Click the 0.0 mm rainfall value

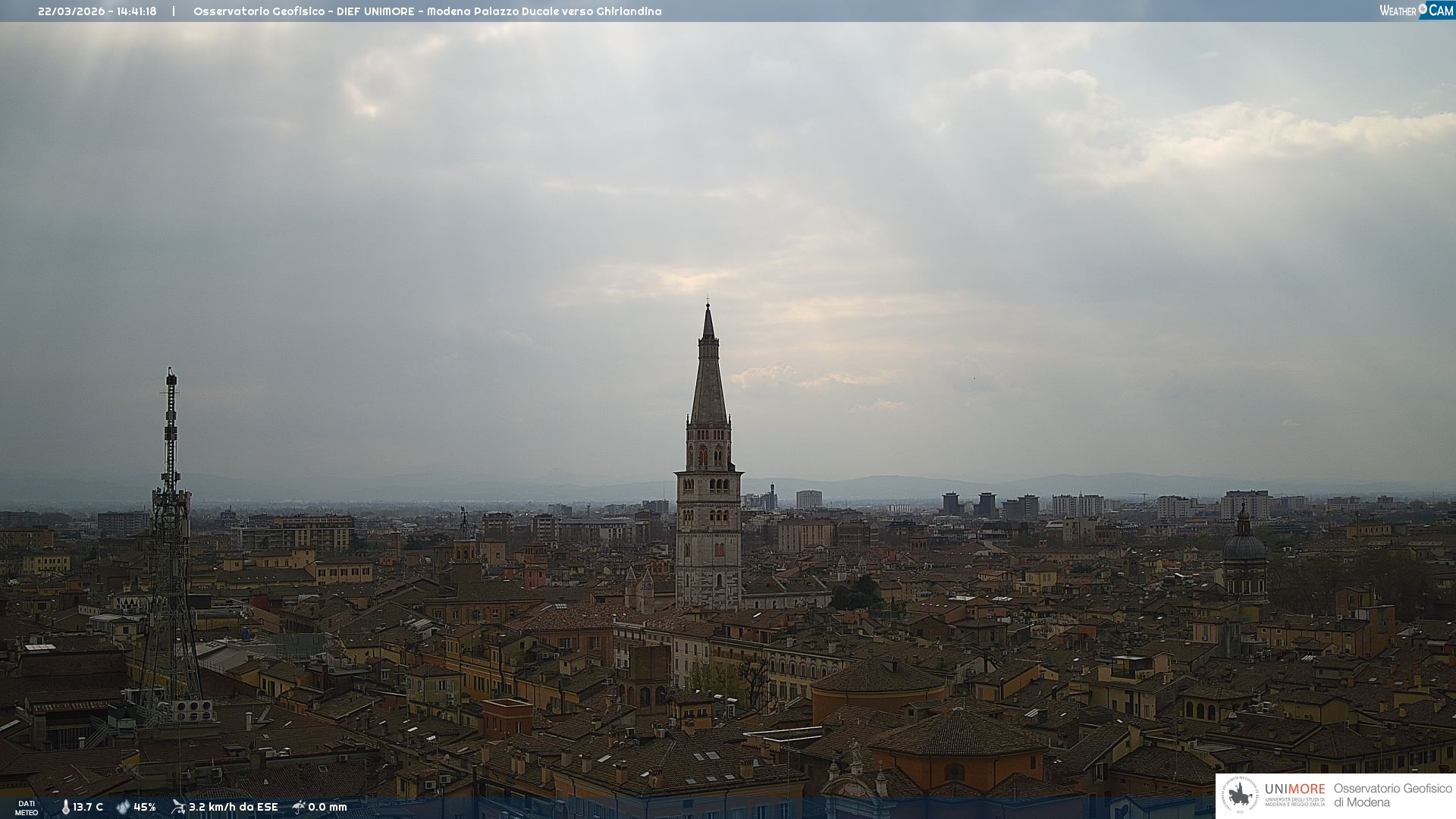328,807
